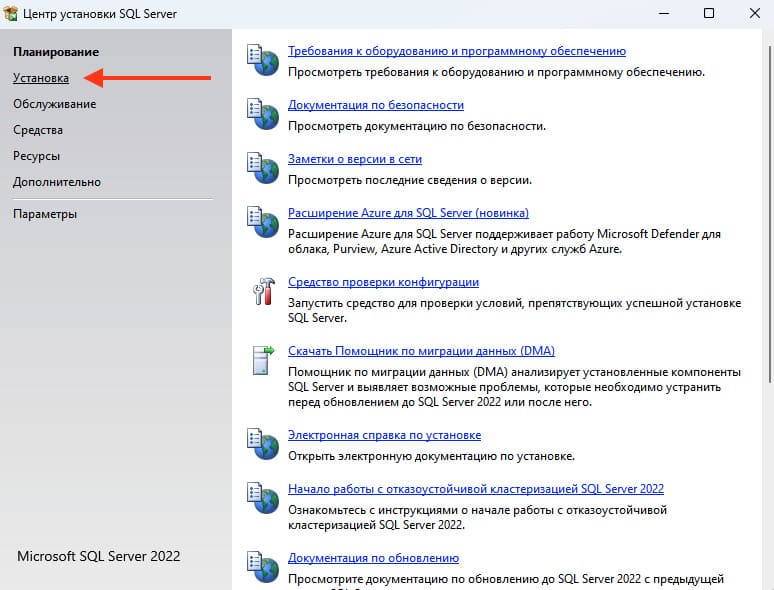
Task: Click the server icon for Data Migration Assistant
Action: pyautogui.click(x=263, y=360)
